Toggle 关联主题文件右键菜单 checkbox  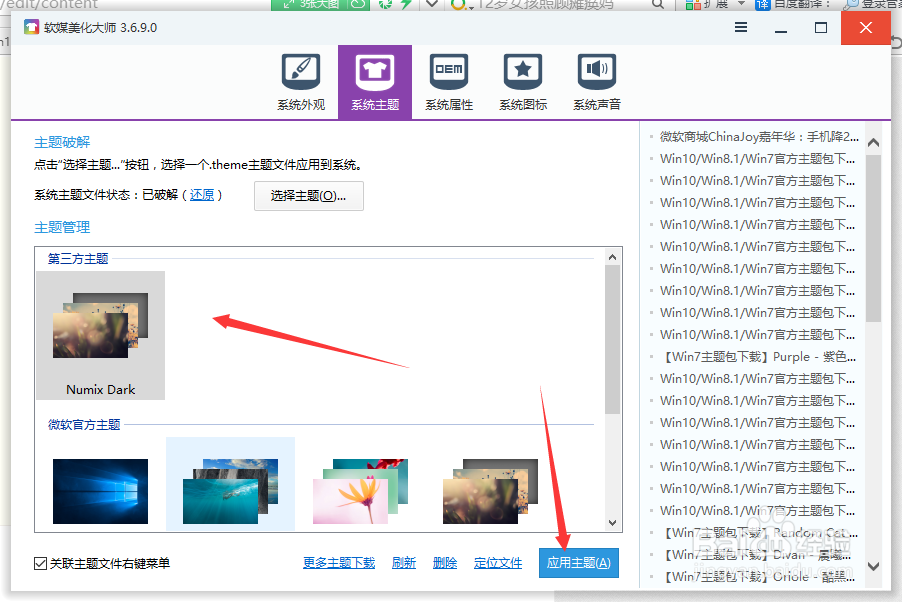(40, 563)
